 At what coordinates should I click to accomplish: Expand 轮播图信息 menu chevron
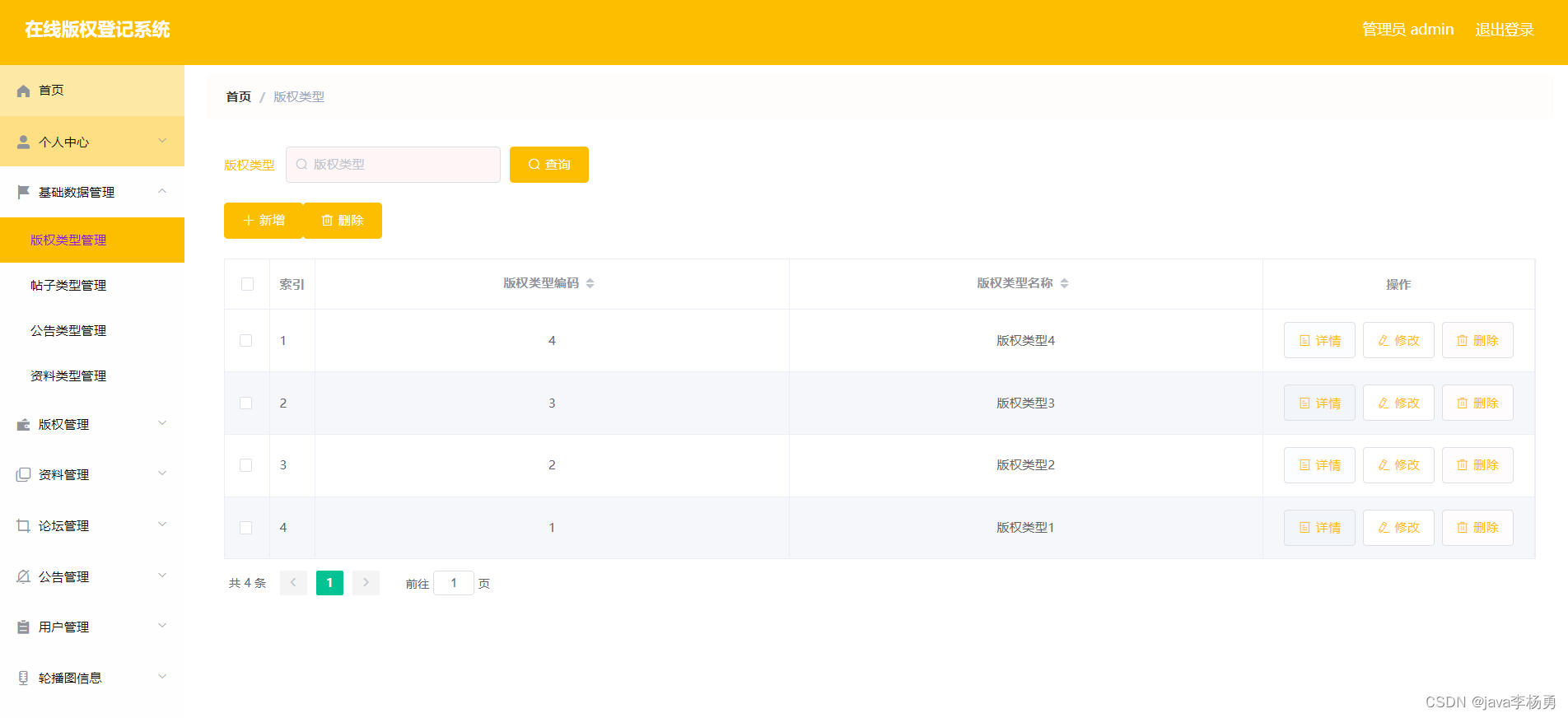(x=162, y=677)
